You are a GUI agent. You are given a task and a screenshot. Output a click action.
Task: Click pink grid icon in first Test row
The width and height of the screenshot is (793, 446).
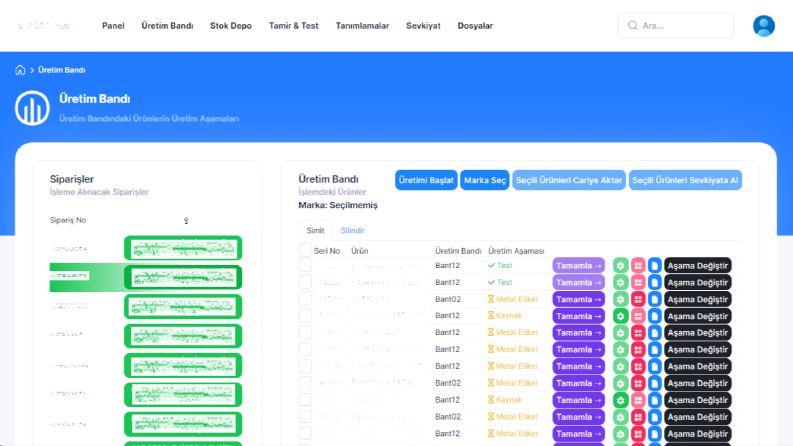pos(638,265)
